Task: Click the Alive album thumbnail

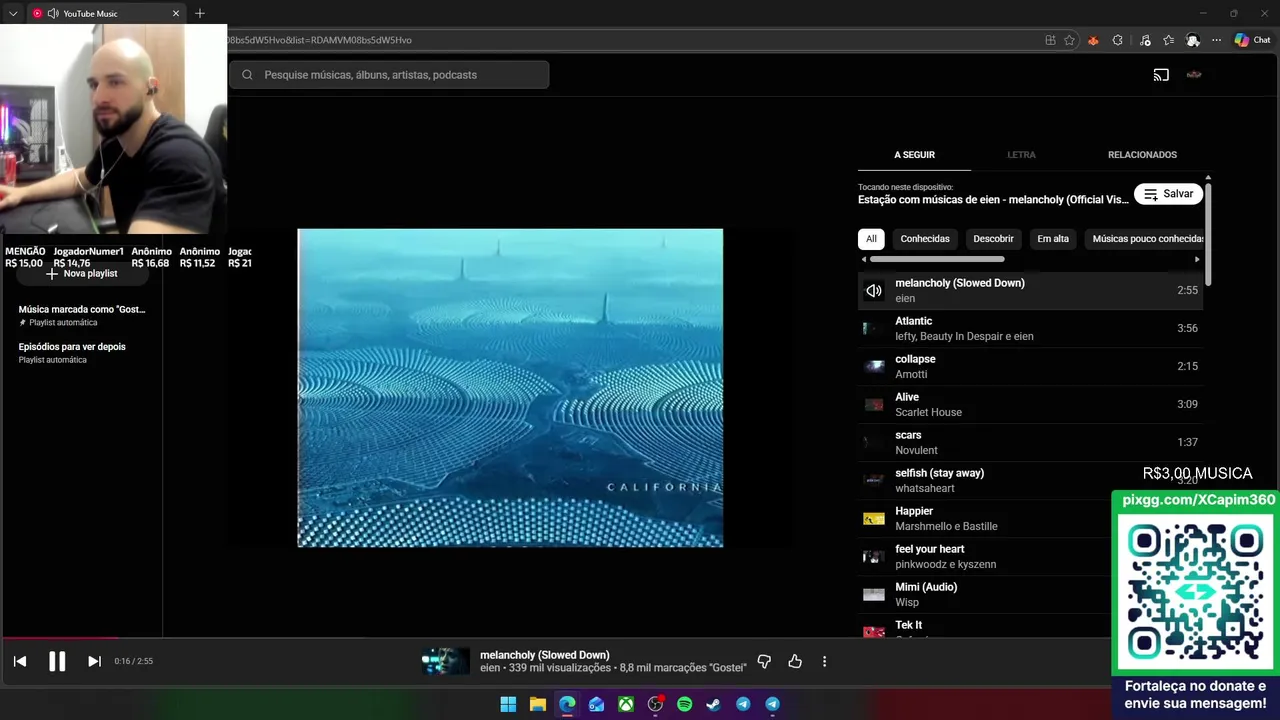Action: pyautogui.click(x=874, y=405)
